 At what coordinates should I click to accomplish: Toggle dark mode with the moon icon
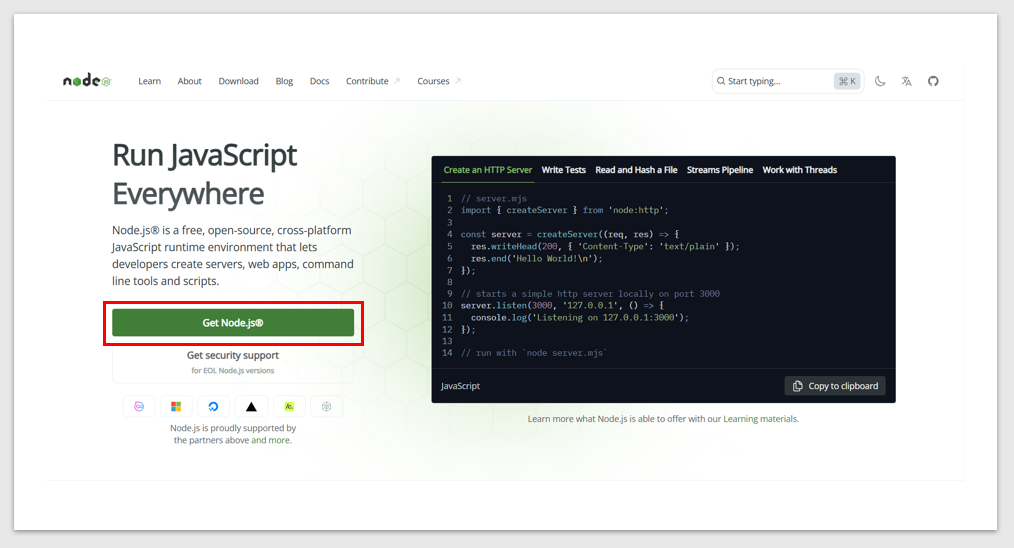pos(879,81)
